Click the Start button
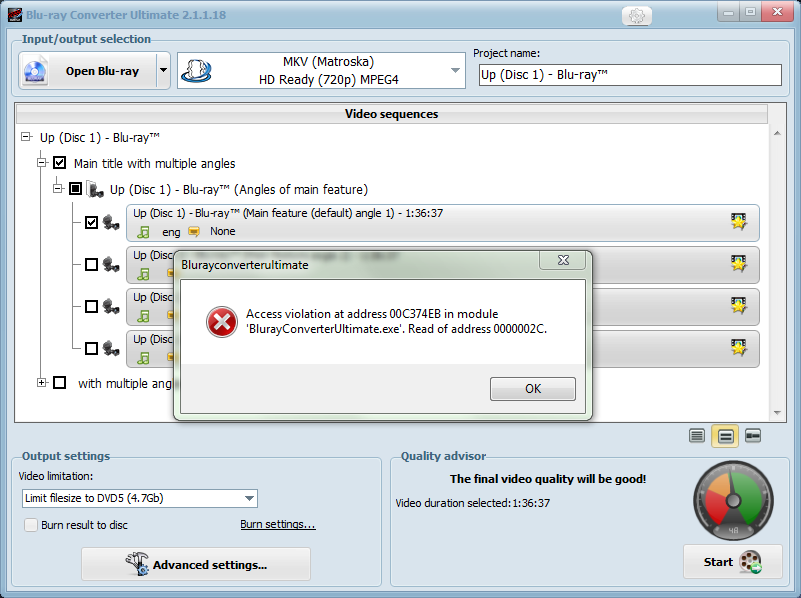Image resolution: width=801 pixels, height=598 pixels. click(733, 562)
